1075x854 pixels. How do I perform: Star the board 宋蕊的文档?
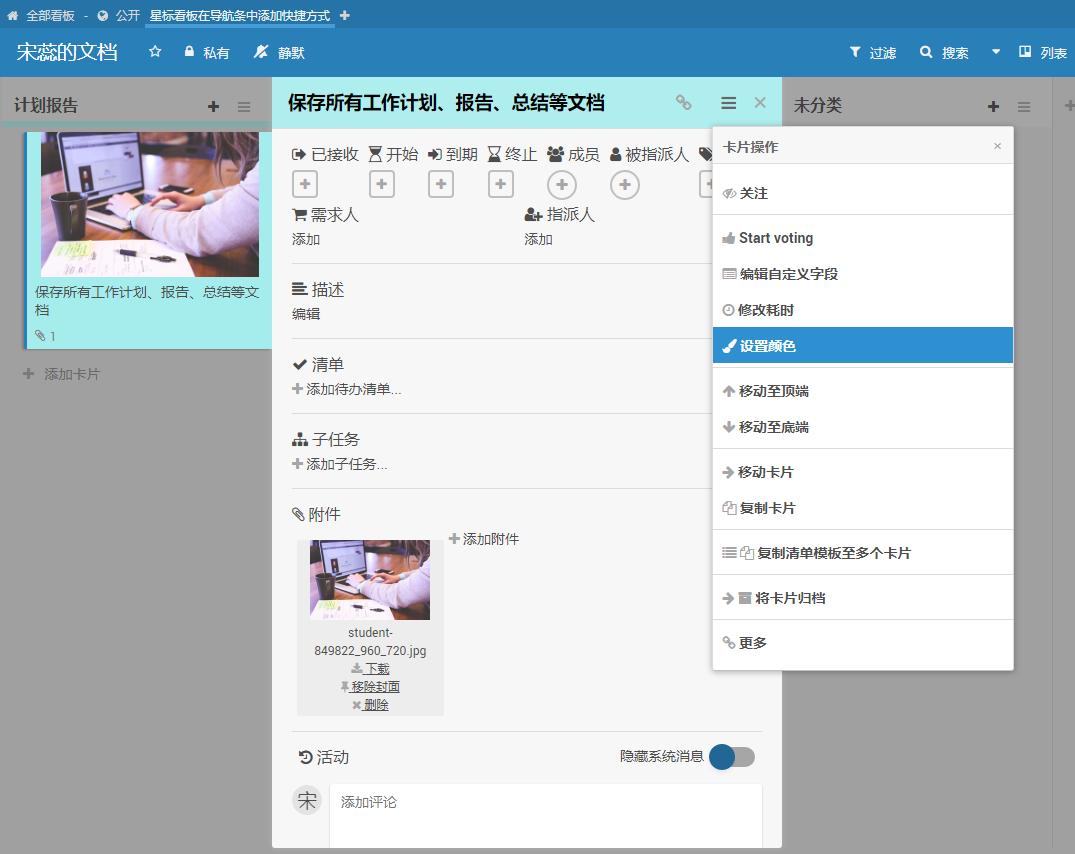pos(155,52)
